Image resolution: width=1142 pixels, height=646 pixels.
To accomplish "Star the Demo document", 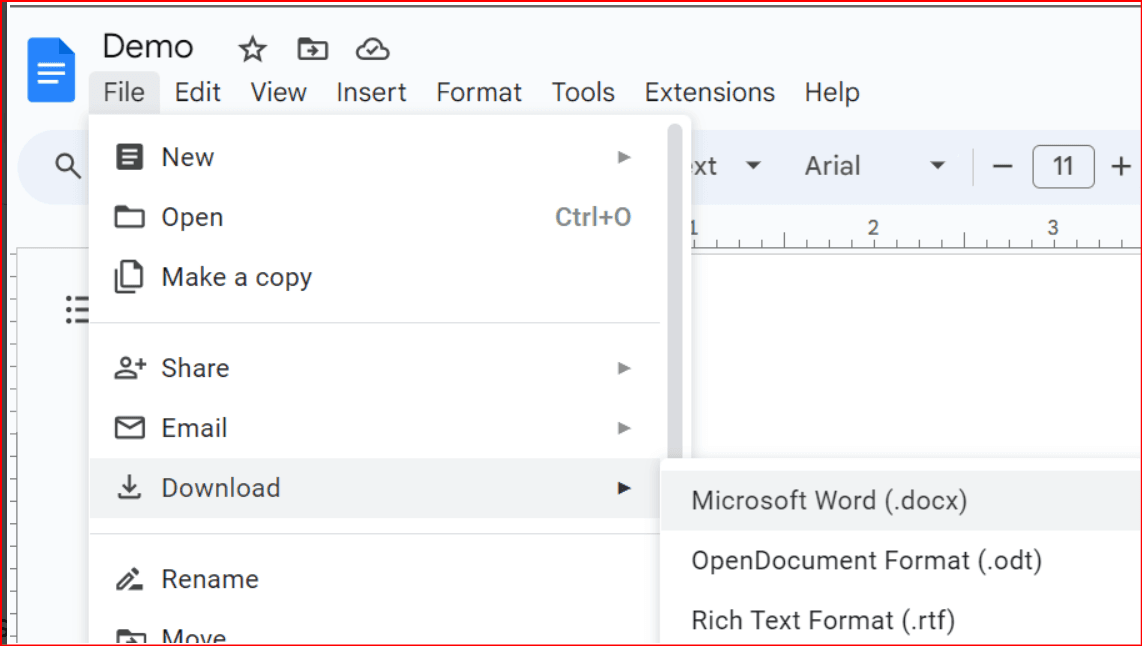I will (x=252, y=49).
